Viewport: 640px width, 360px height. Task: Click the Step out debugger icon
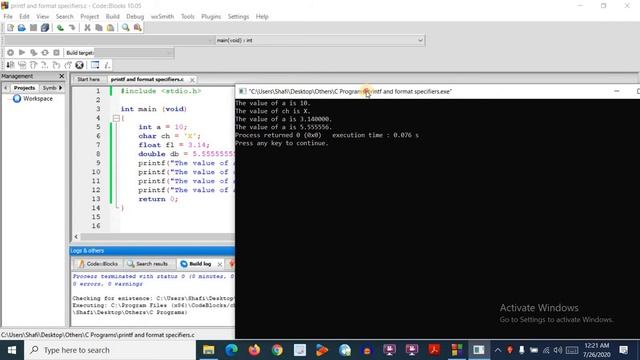pyautogui.click(x=56, y=65)
